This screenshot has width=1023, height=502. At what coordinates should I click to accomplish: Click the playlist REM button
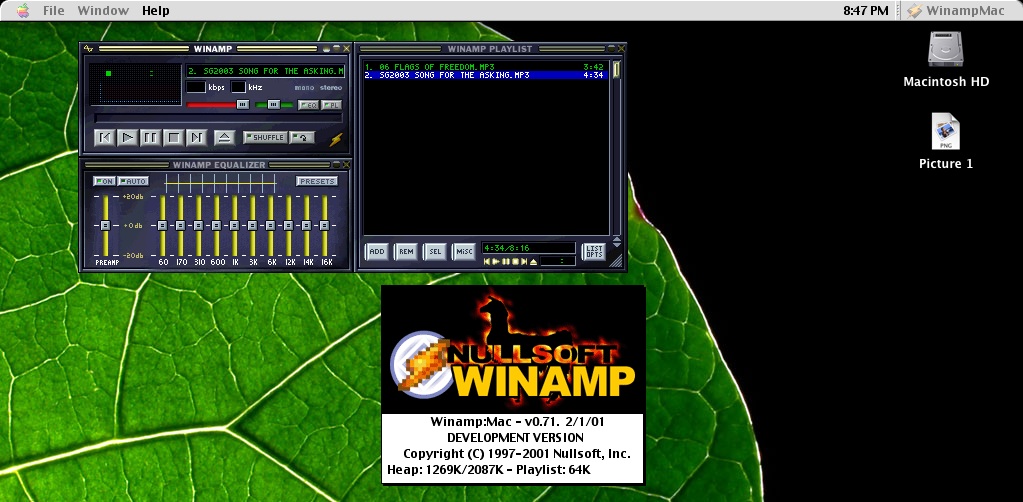point(406,251)
